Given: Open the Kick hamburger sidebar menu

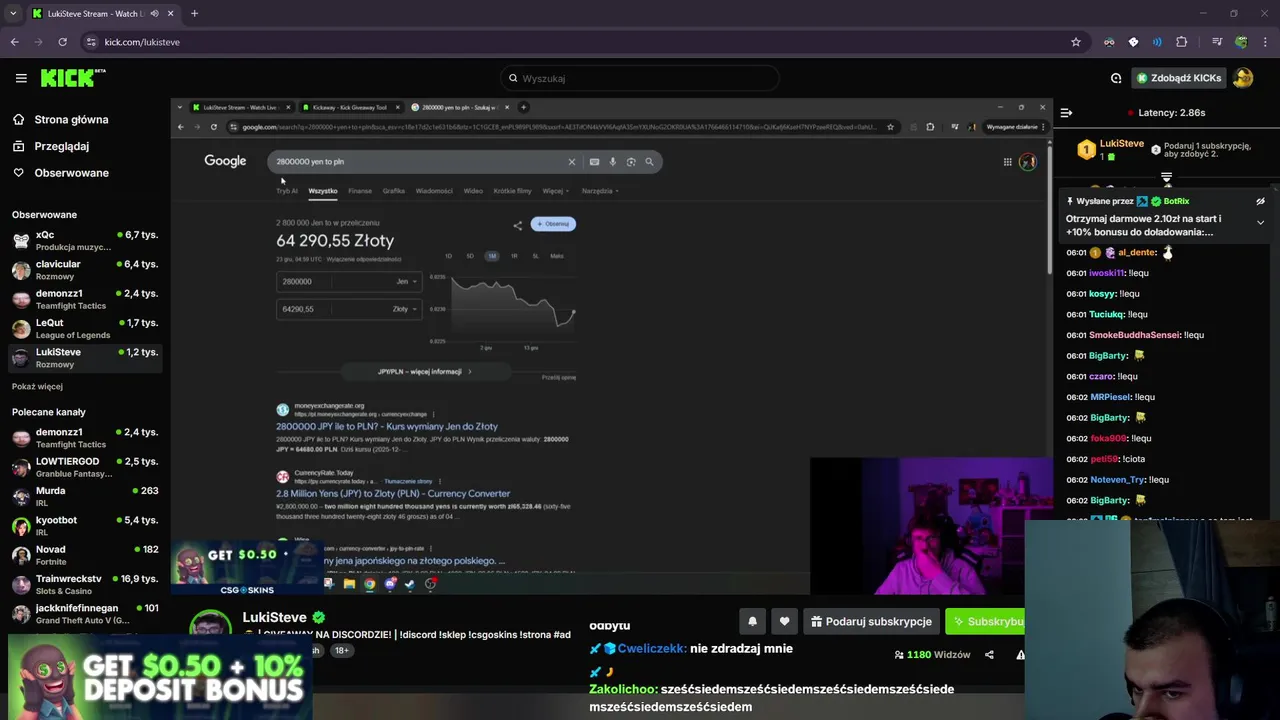Looking at the screenshot, I should pos(21,78).
